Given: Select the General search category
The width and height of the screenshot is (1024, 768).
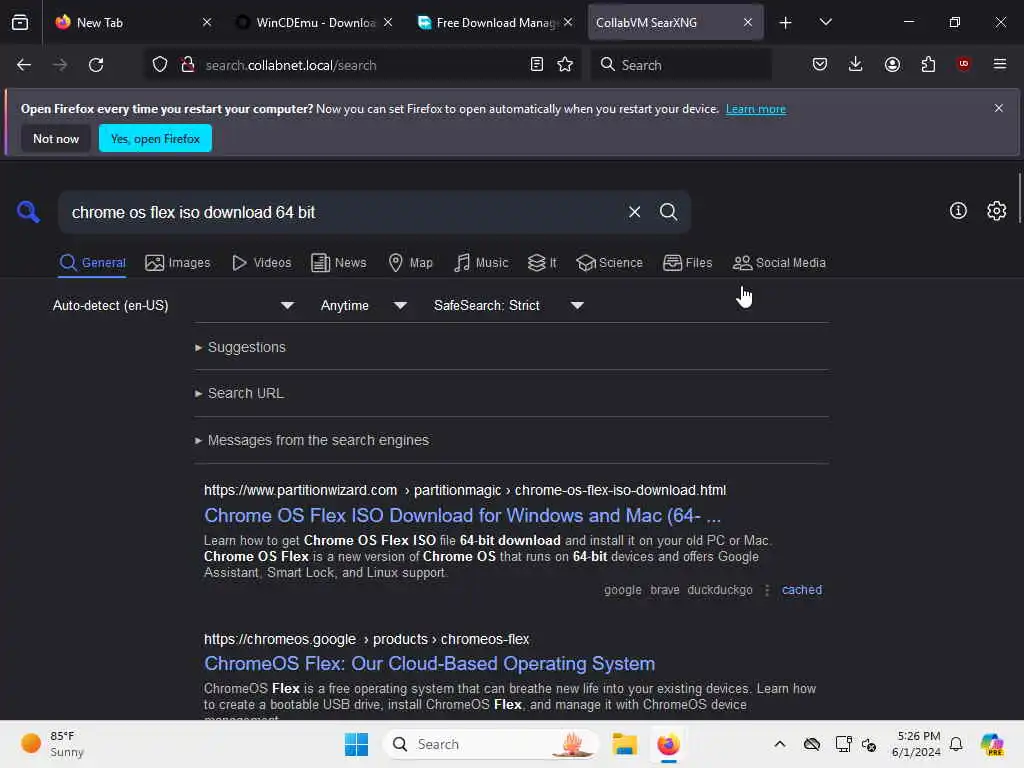Looking at the screenshot, I should (x=92, y=263).
